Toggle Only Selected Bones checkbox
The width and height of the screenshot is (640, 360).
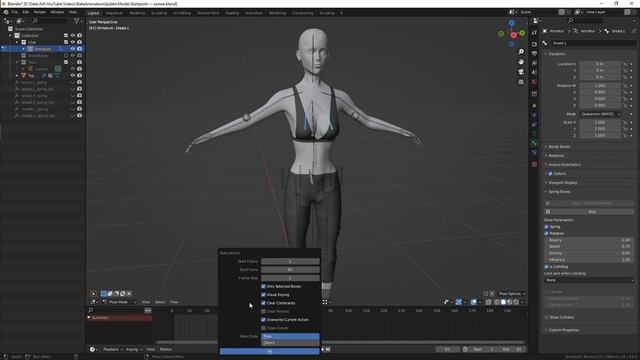click(x=263, y=287)
